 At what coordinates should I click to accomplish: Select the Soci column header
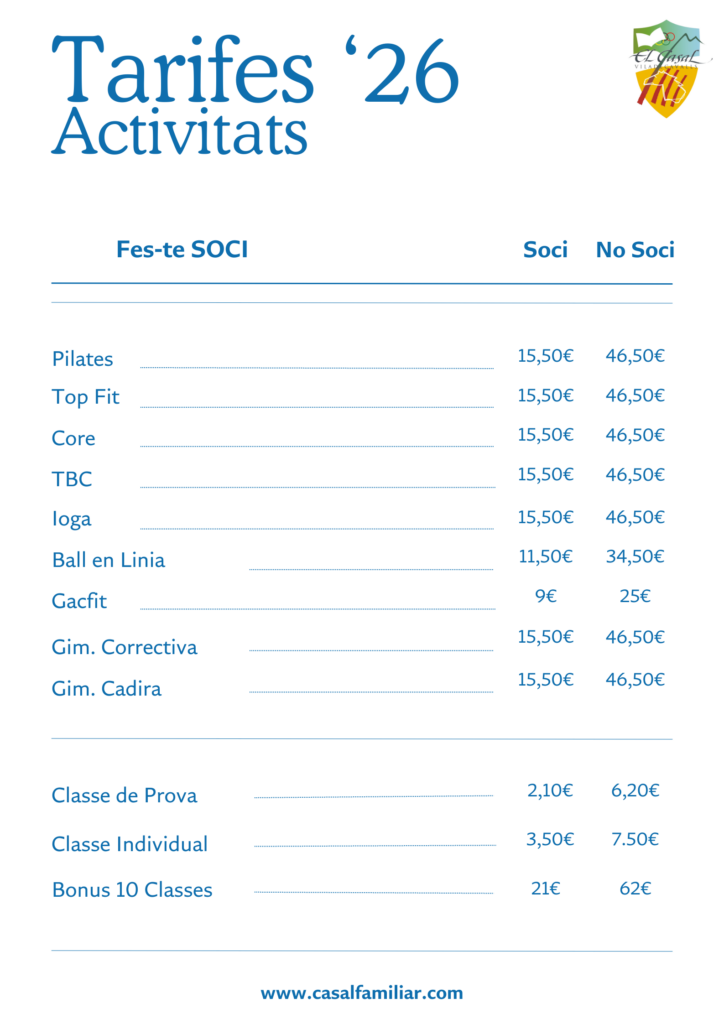[x=545, y=250]
